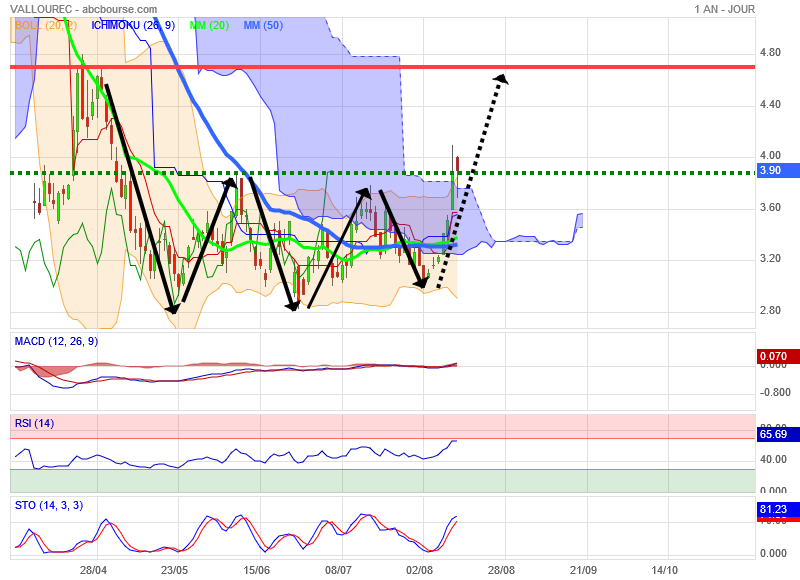Select the blue 3.90 current price badge
Screen dimensions: 800x580
coord(778,170)
